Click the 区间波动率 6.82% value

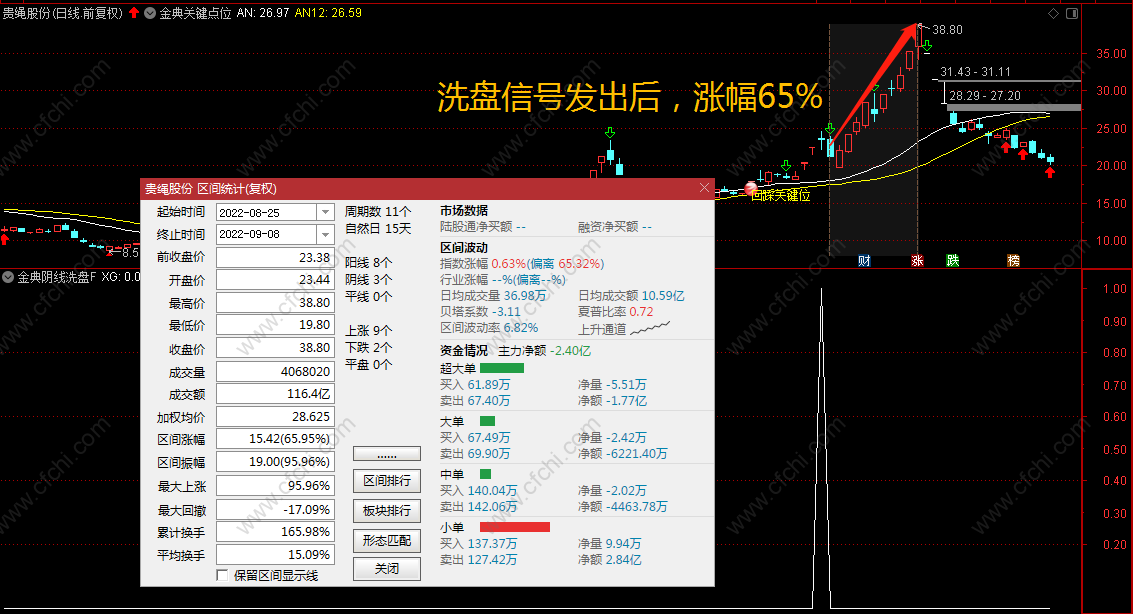point(521,328)
